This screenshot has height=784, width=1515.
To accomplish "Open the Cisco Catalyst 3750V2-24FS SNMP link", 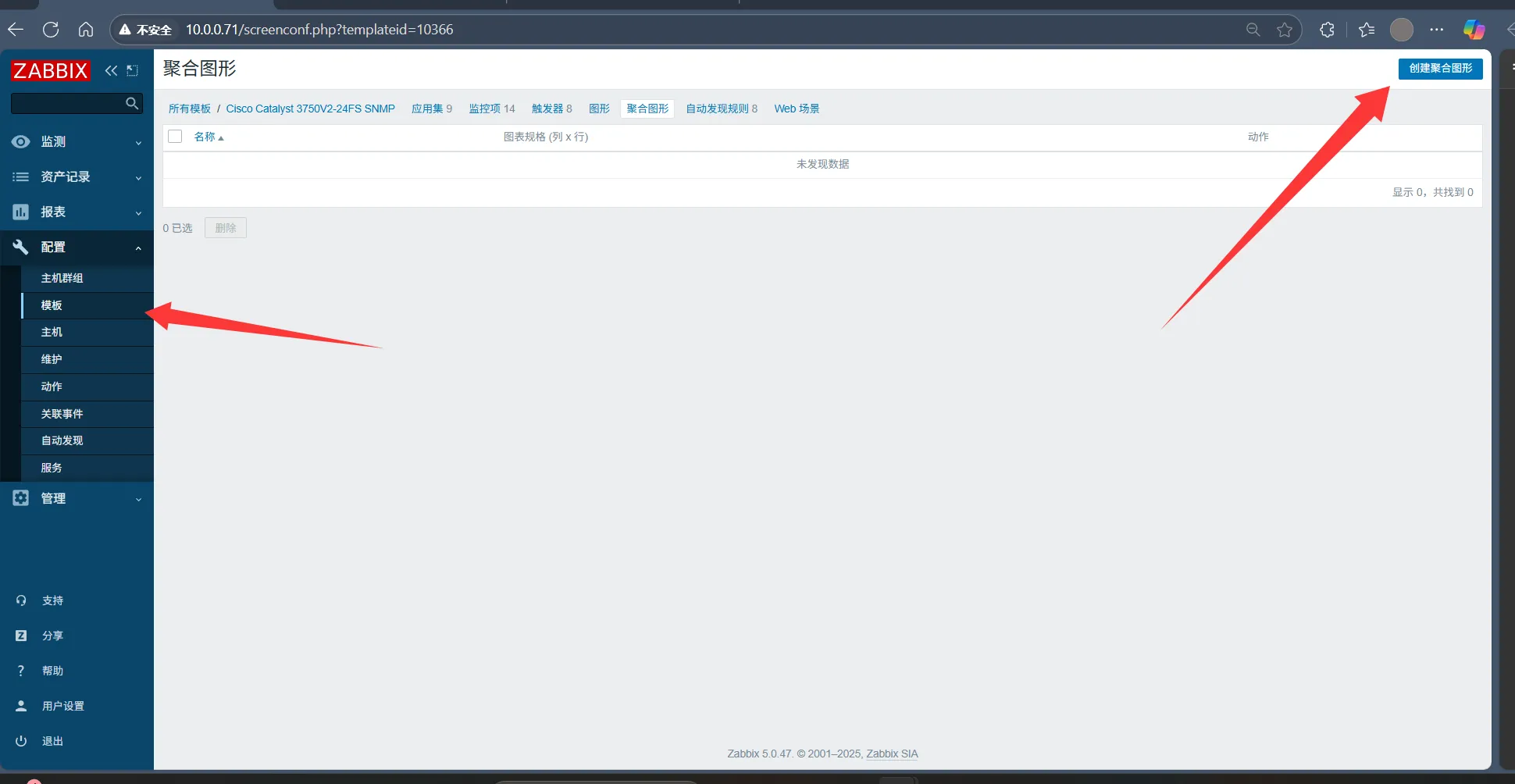I will 310,109.
